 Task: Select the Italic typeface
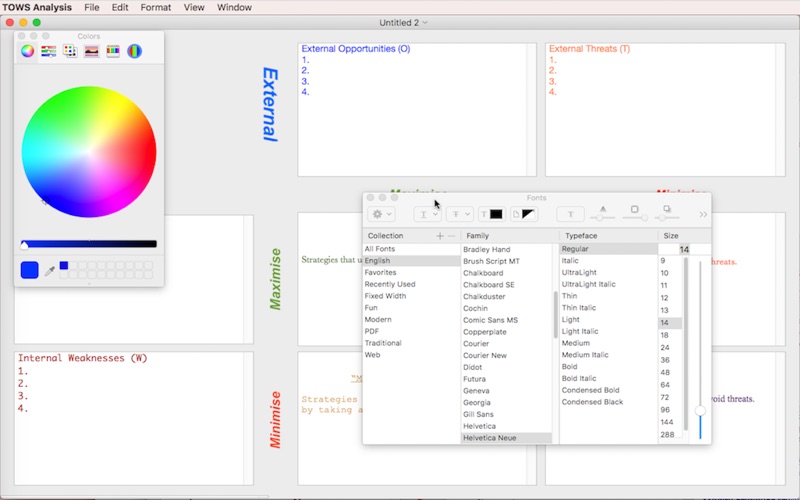608,261
